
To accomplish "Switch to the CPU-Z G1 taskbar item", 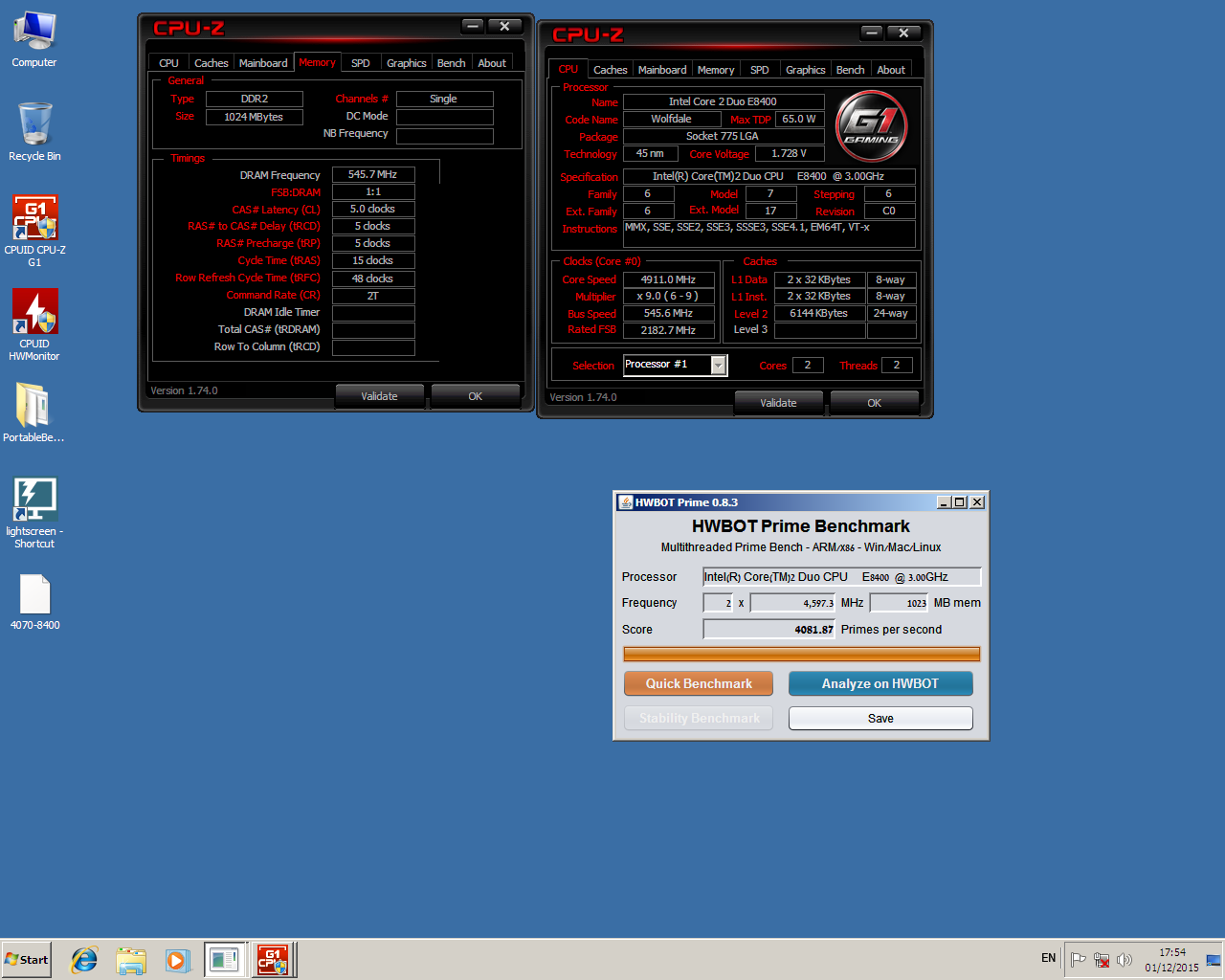I will (x=274, y=960).
